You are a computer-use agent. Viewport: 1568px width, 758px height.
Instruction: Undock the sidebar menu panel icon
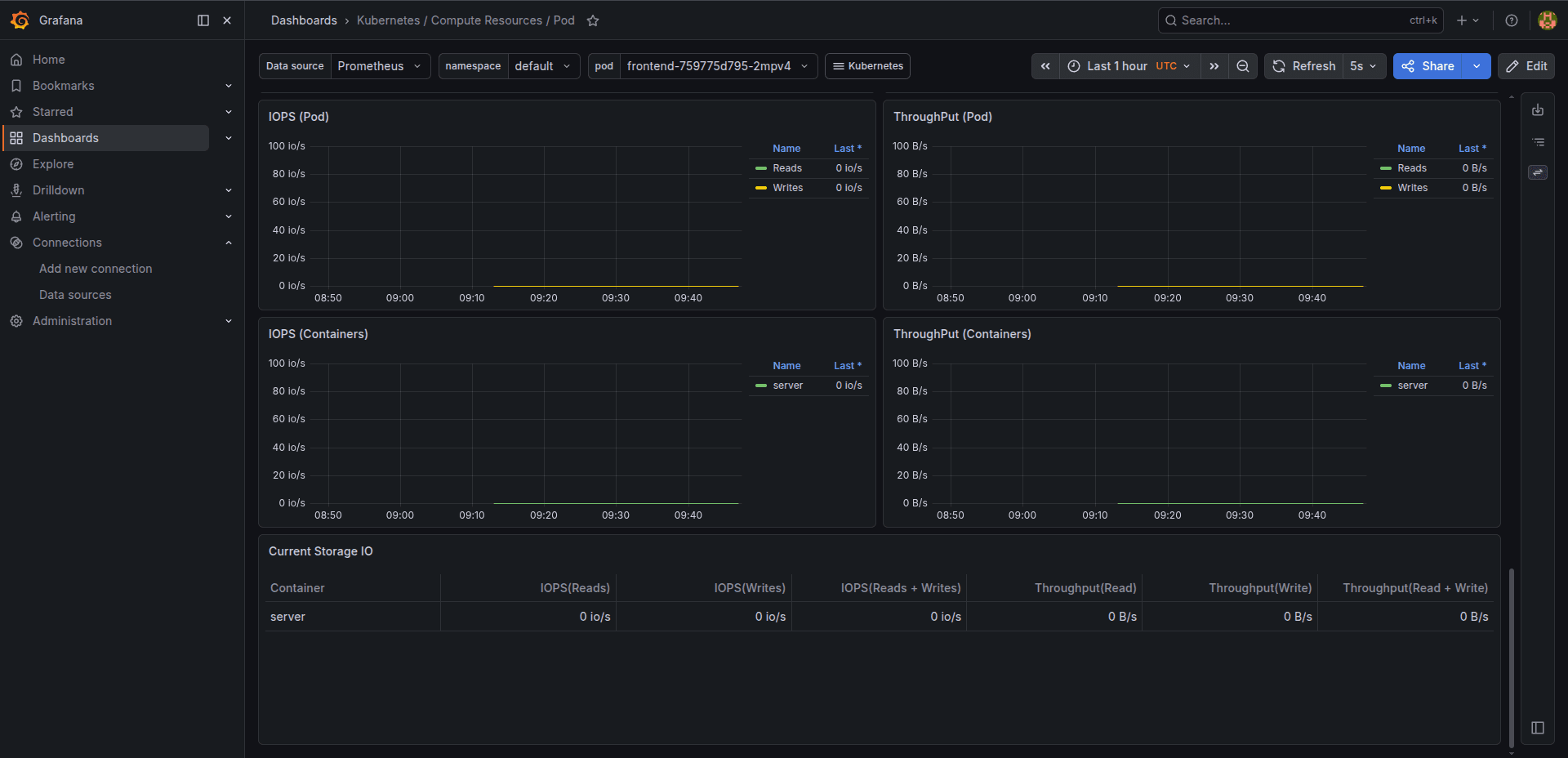coord(203,20)
